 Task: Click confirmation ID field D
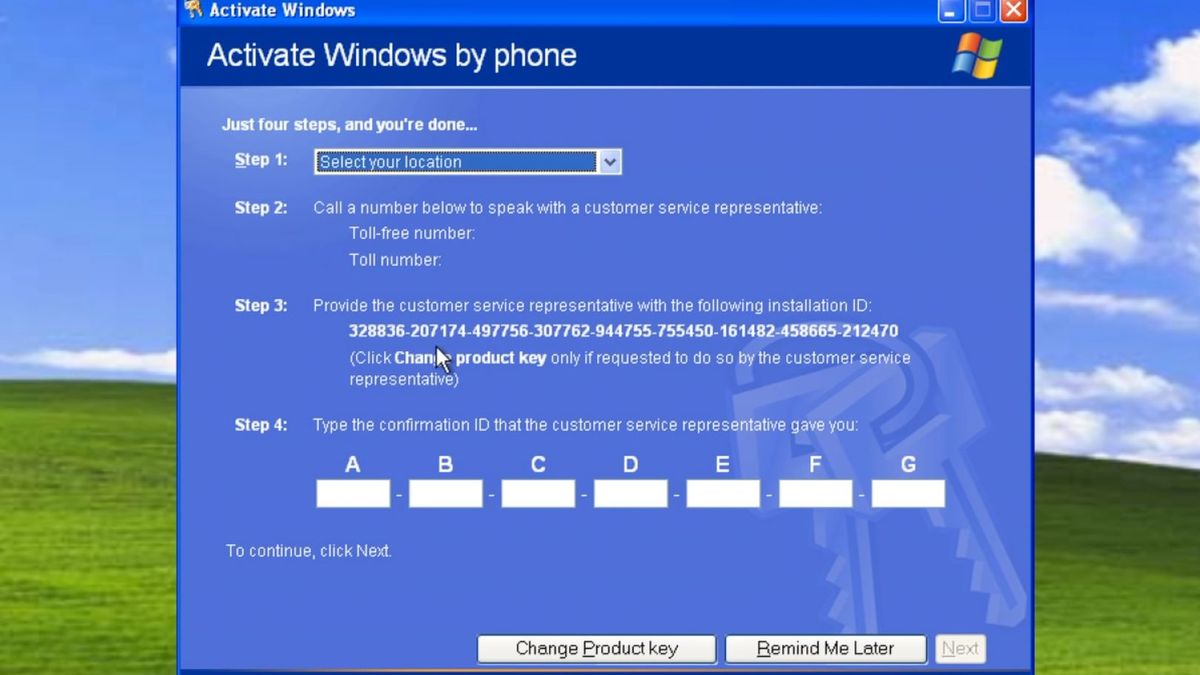pyautogui.click(x=631, y=493)
